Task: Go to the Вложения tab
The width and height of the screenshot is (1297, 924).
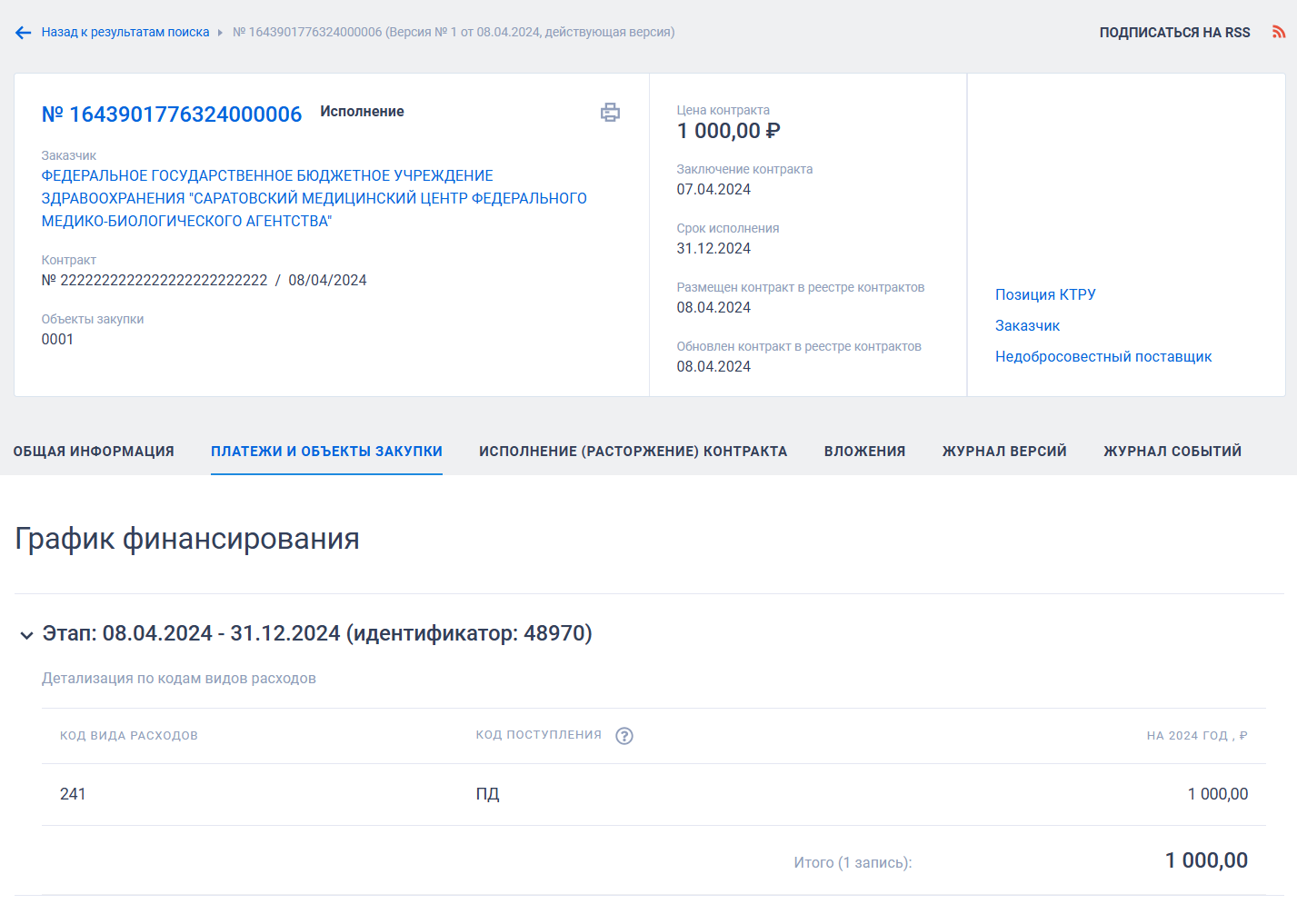Action: click(865, 452)
